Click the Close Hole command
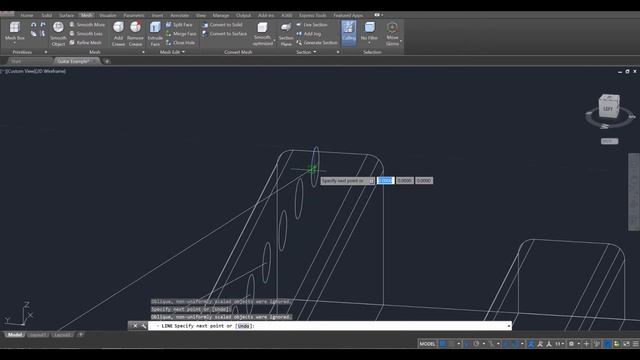640x360 pixels. tap(180, 43)
